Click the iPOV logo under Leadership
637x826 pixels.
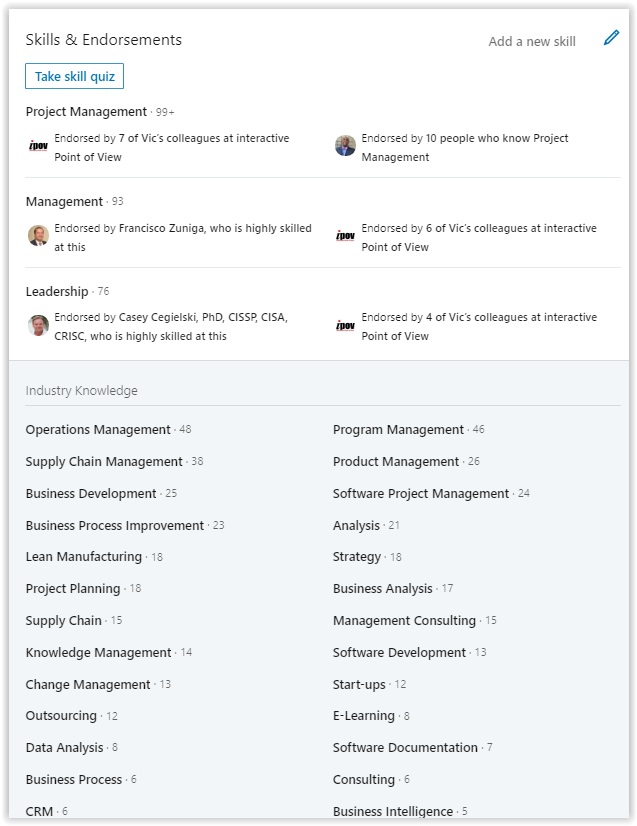[345, 326]
